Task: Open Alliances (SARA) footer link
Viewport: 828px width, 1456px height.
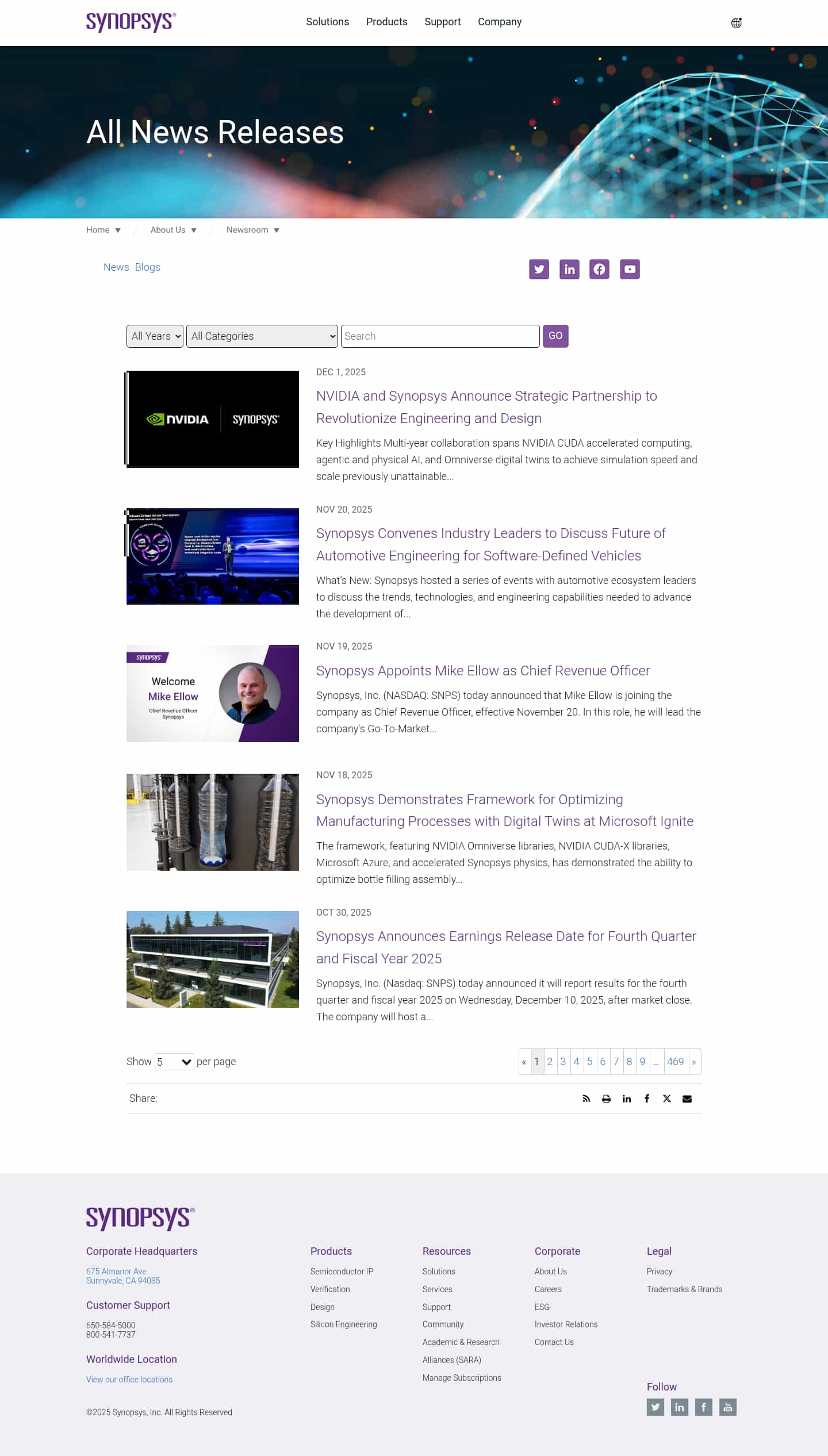Action: (x=452, y=1360)
